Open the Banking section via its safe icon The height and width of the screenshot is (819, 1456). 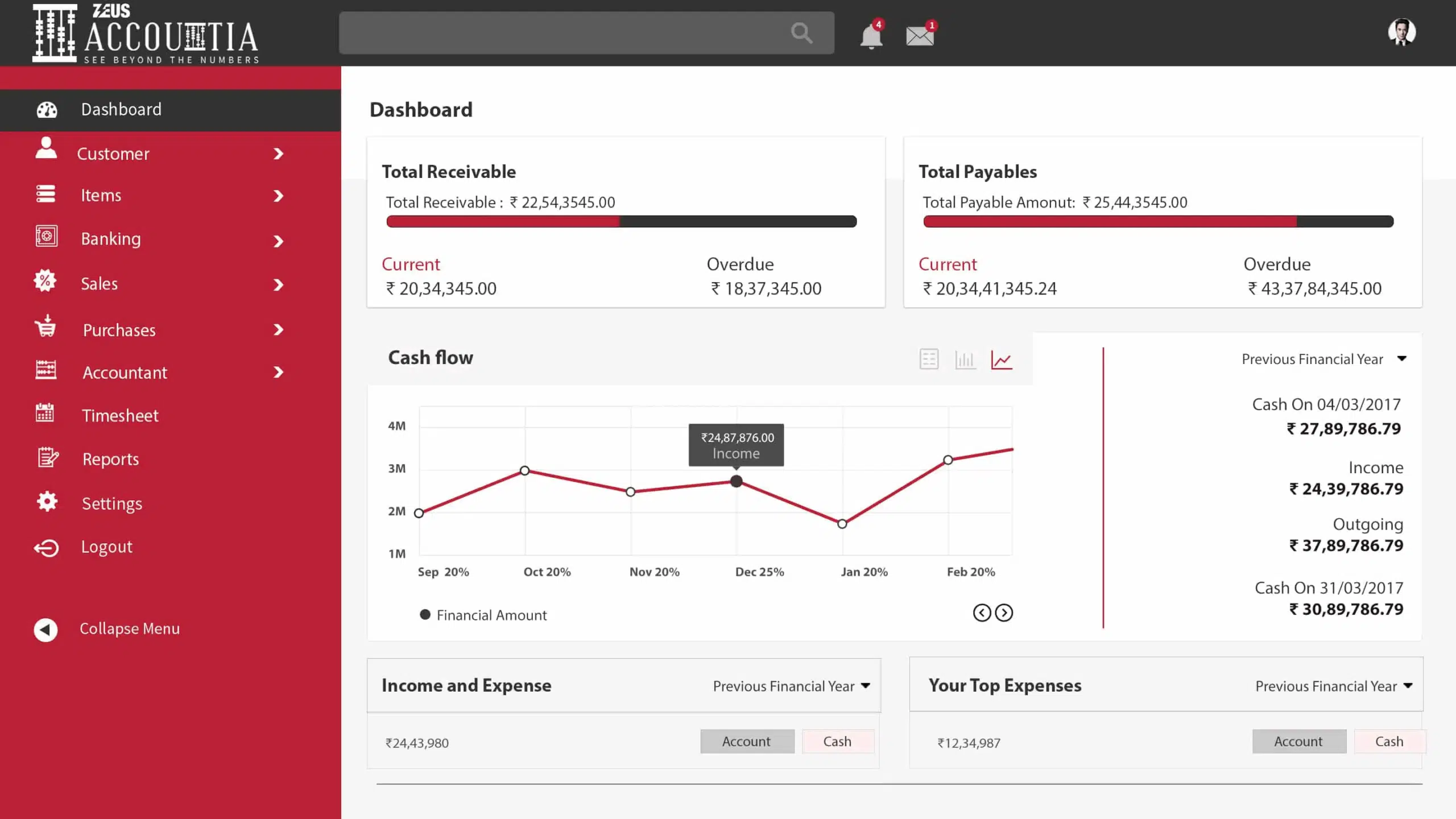45,238
